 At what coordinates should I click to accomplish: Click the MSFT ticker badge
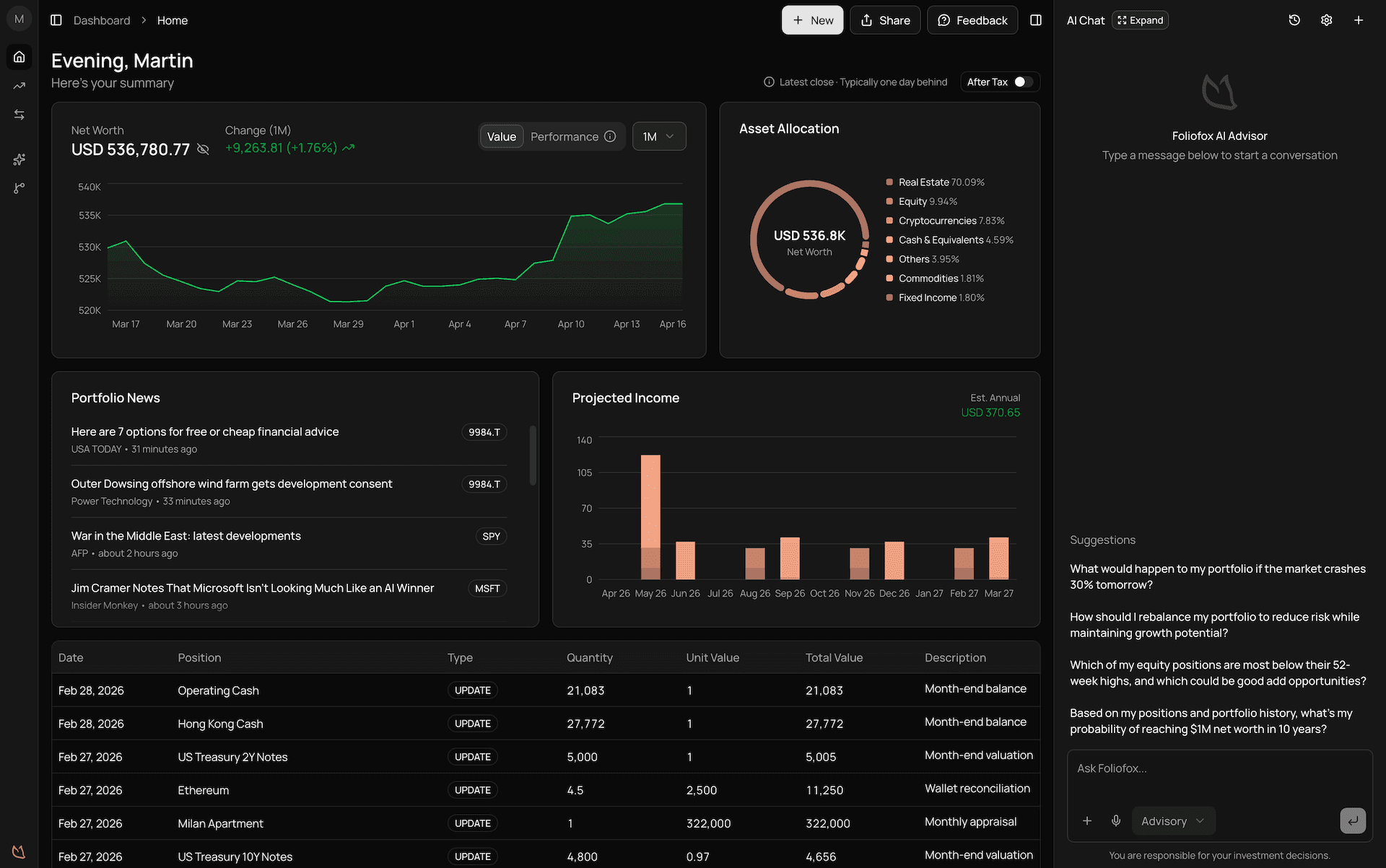[487, 589]
